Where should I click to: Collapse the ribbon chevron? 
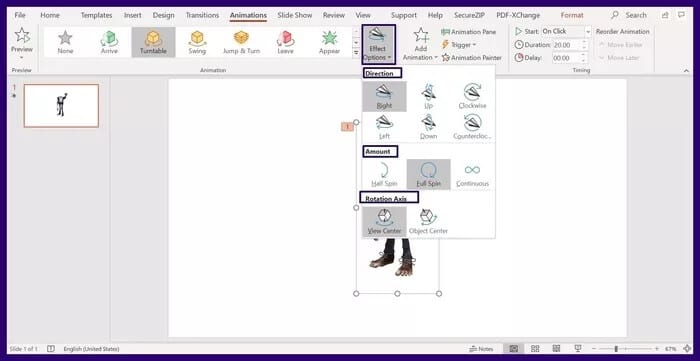[686, 71]
